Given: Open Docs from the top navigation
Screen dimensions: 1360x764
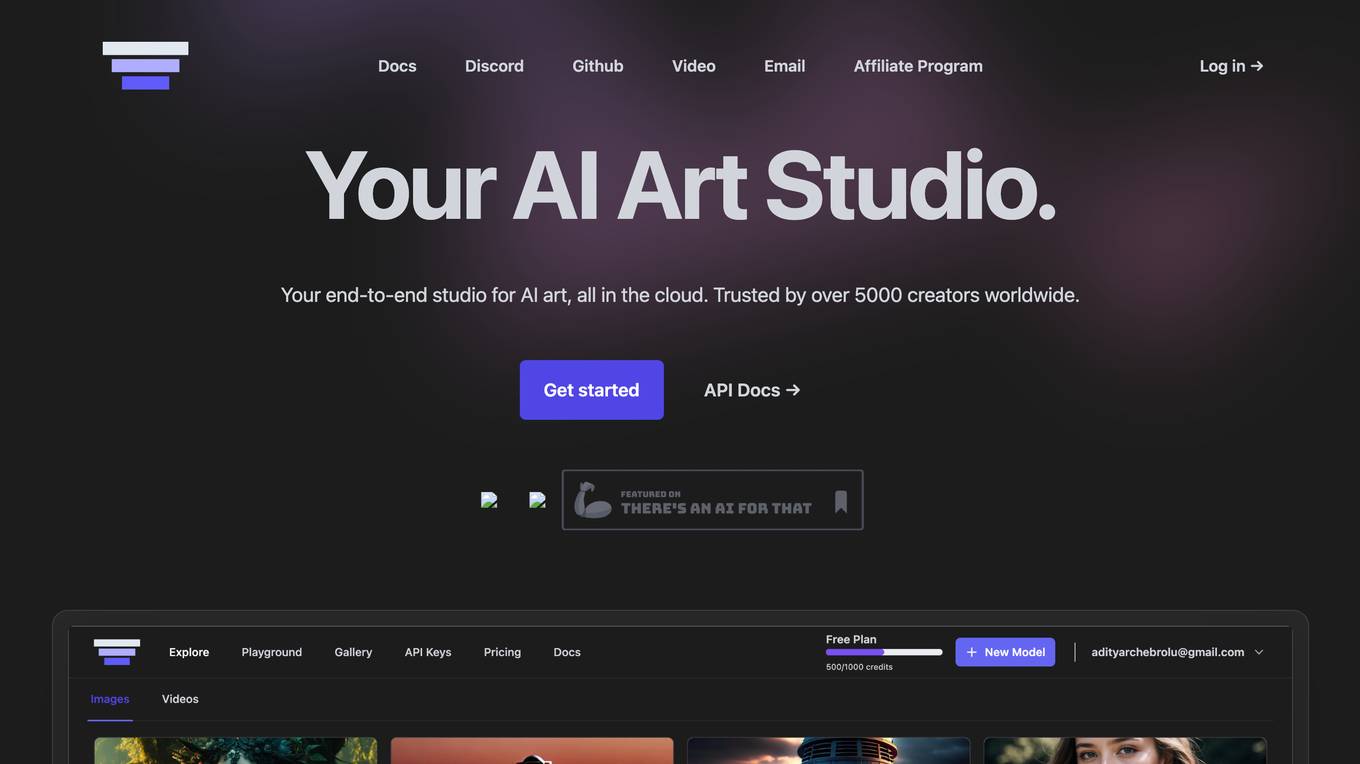Looking at the screenshot, I should pos(397,65).
